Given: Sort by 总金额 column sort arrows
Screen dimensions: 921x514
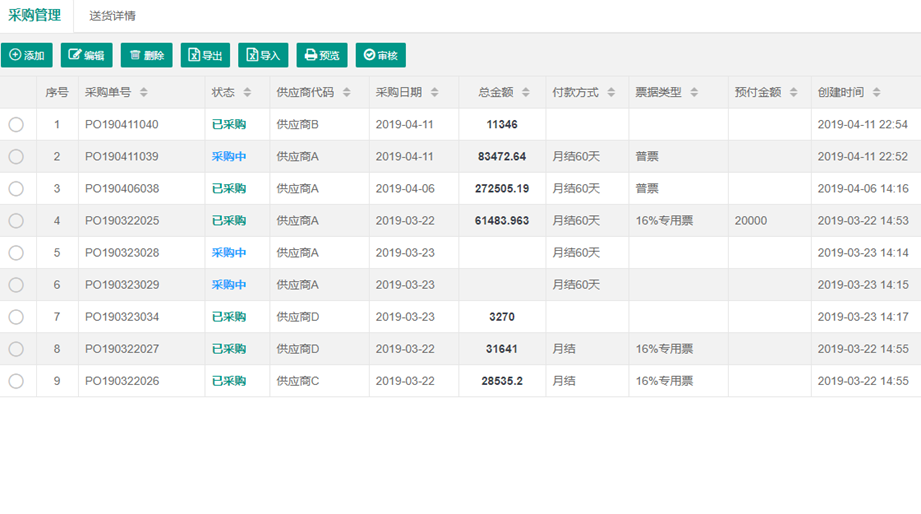Looking at the screenshot, I should coord(526,93).
